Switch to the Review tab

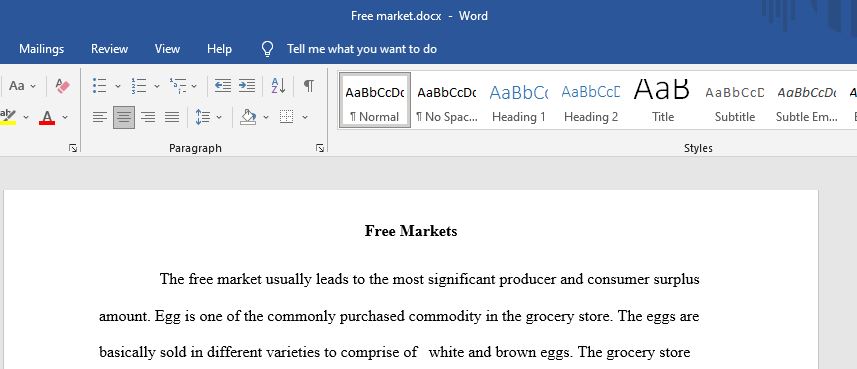pos(109,49)
